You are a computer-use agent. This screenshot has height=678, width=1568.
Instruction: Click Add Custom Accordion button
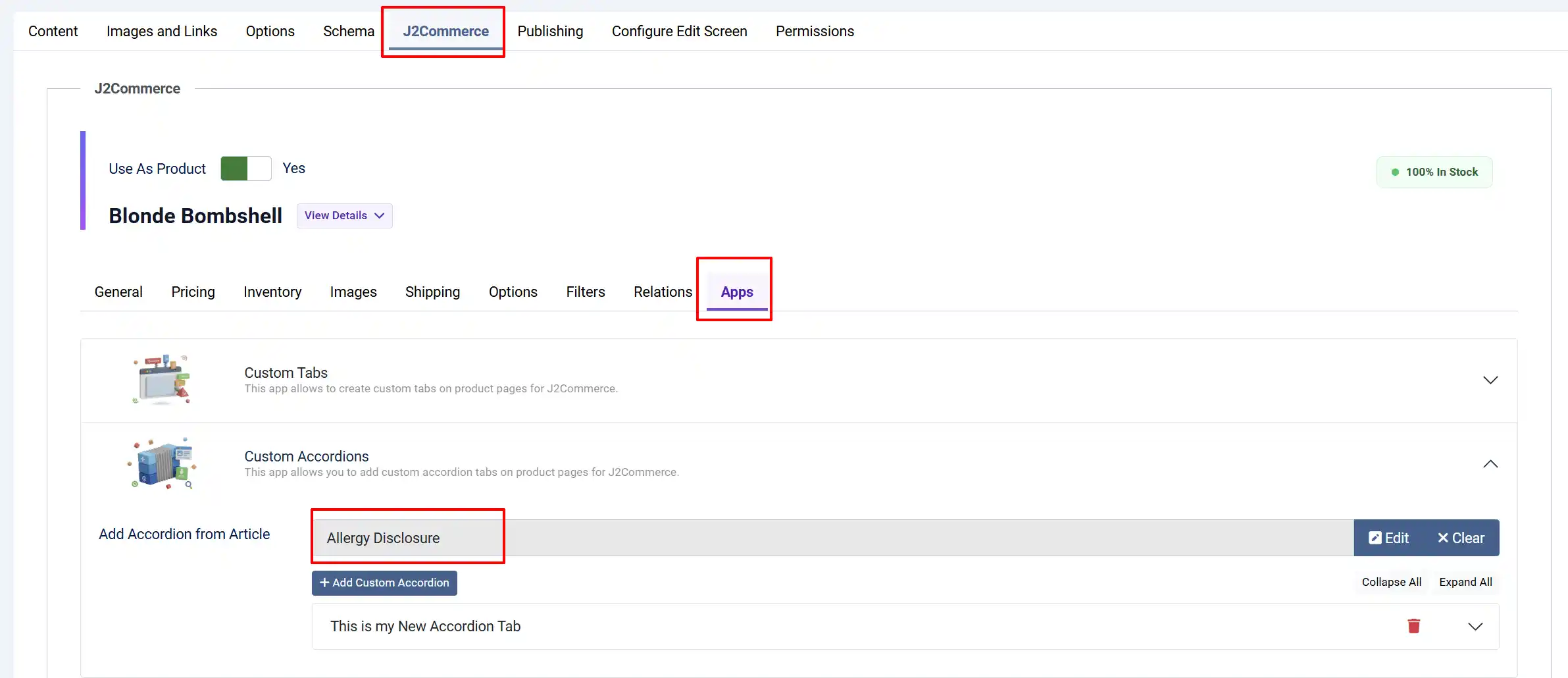(384, 583)
